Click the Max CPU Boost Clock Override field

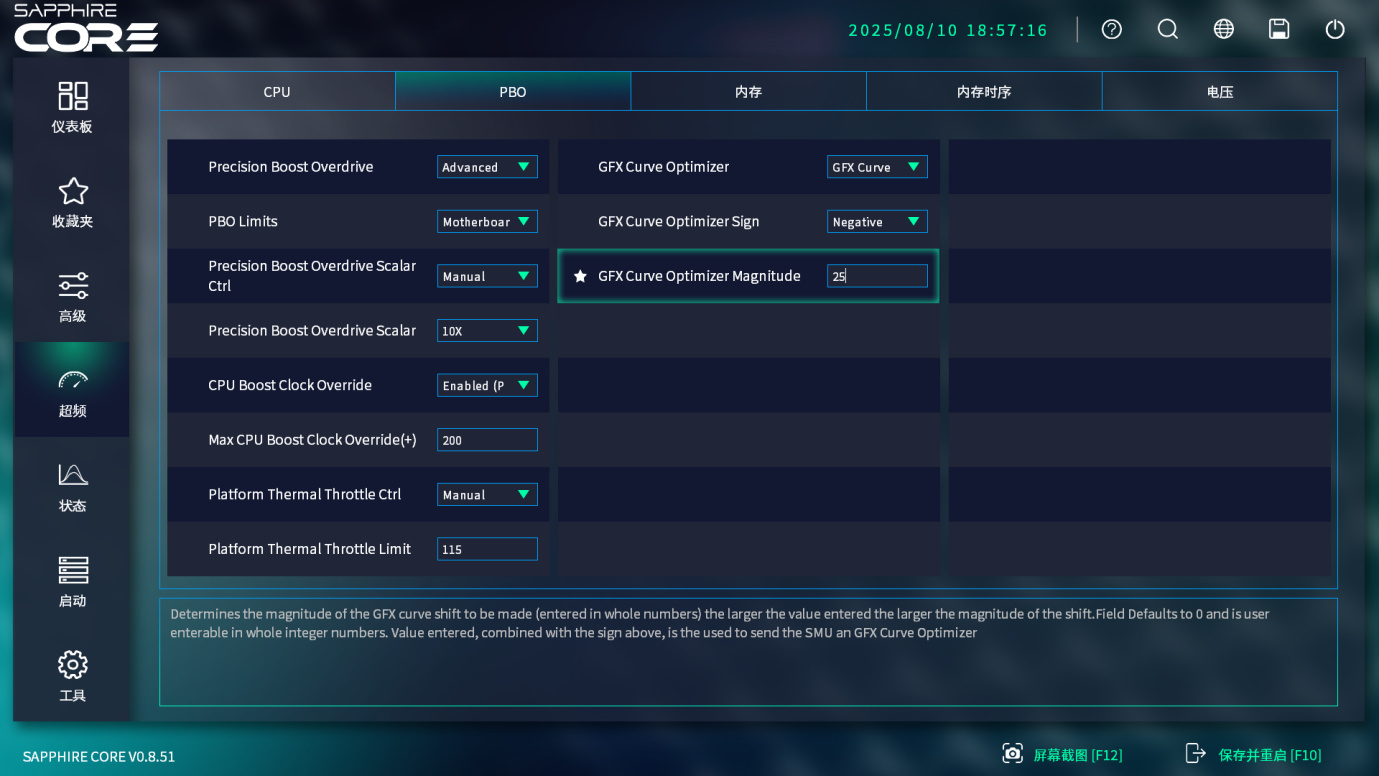coord(487,440)
